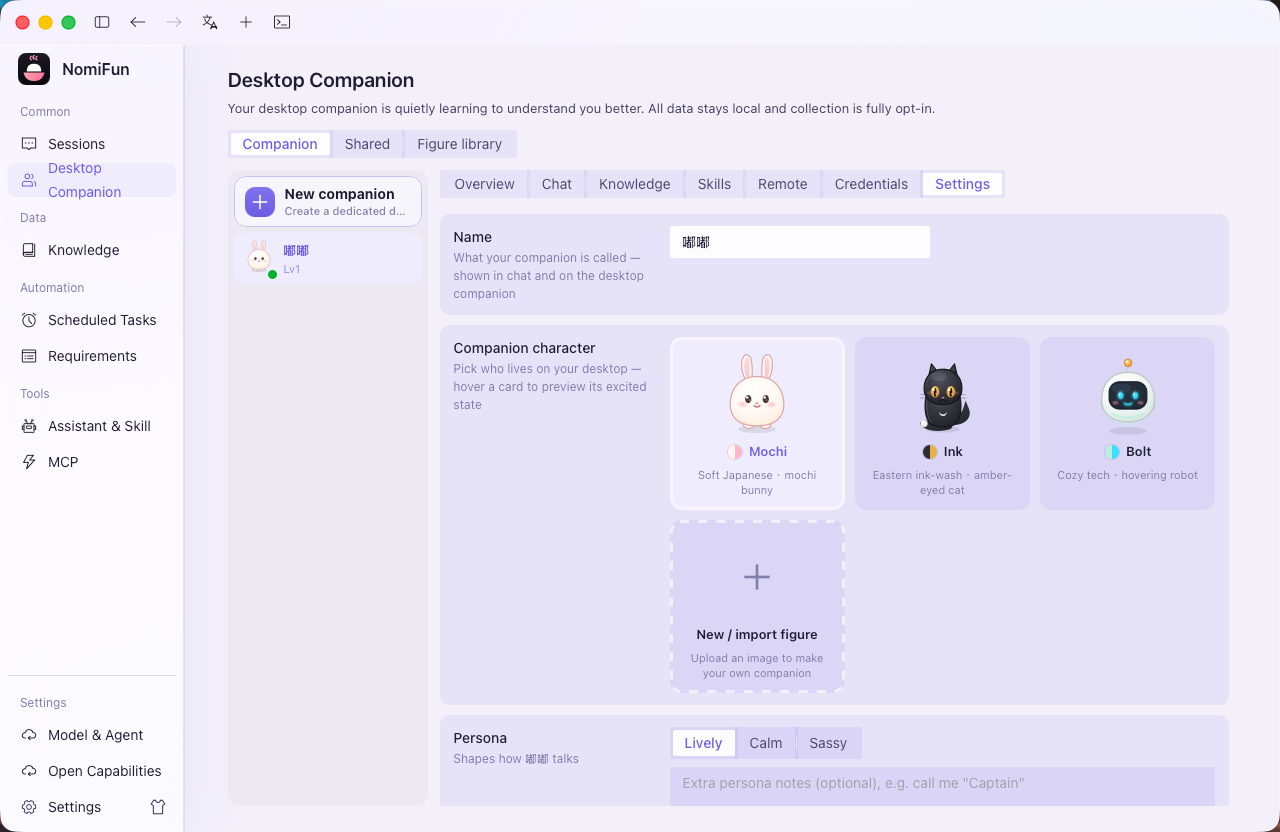This screenshot has height=832, width=1280.
Task: Select the Ink cat character card
Action: point(942,423)
